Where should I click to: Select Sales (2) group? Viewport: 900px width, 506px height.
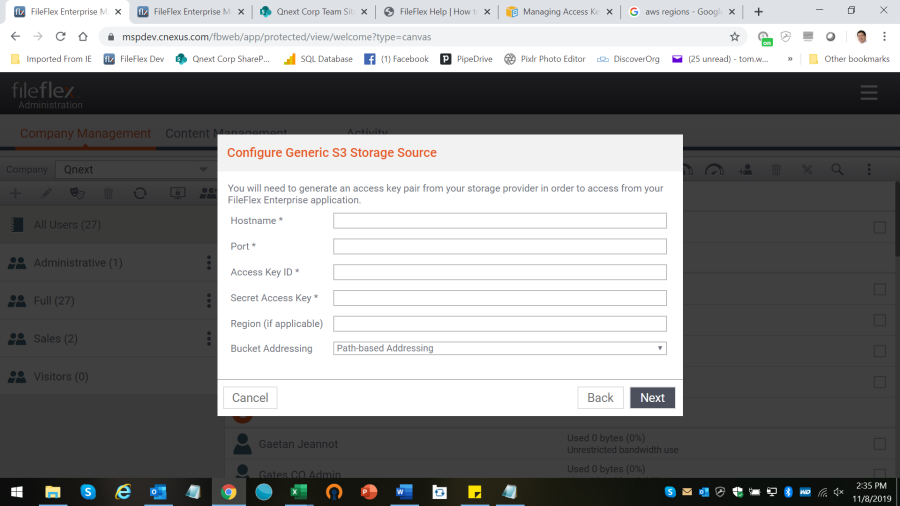108,338
